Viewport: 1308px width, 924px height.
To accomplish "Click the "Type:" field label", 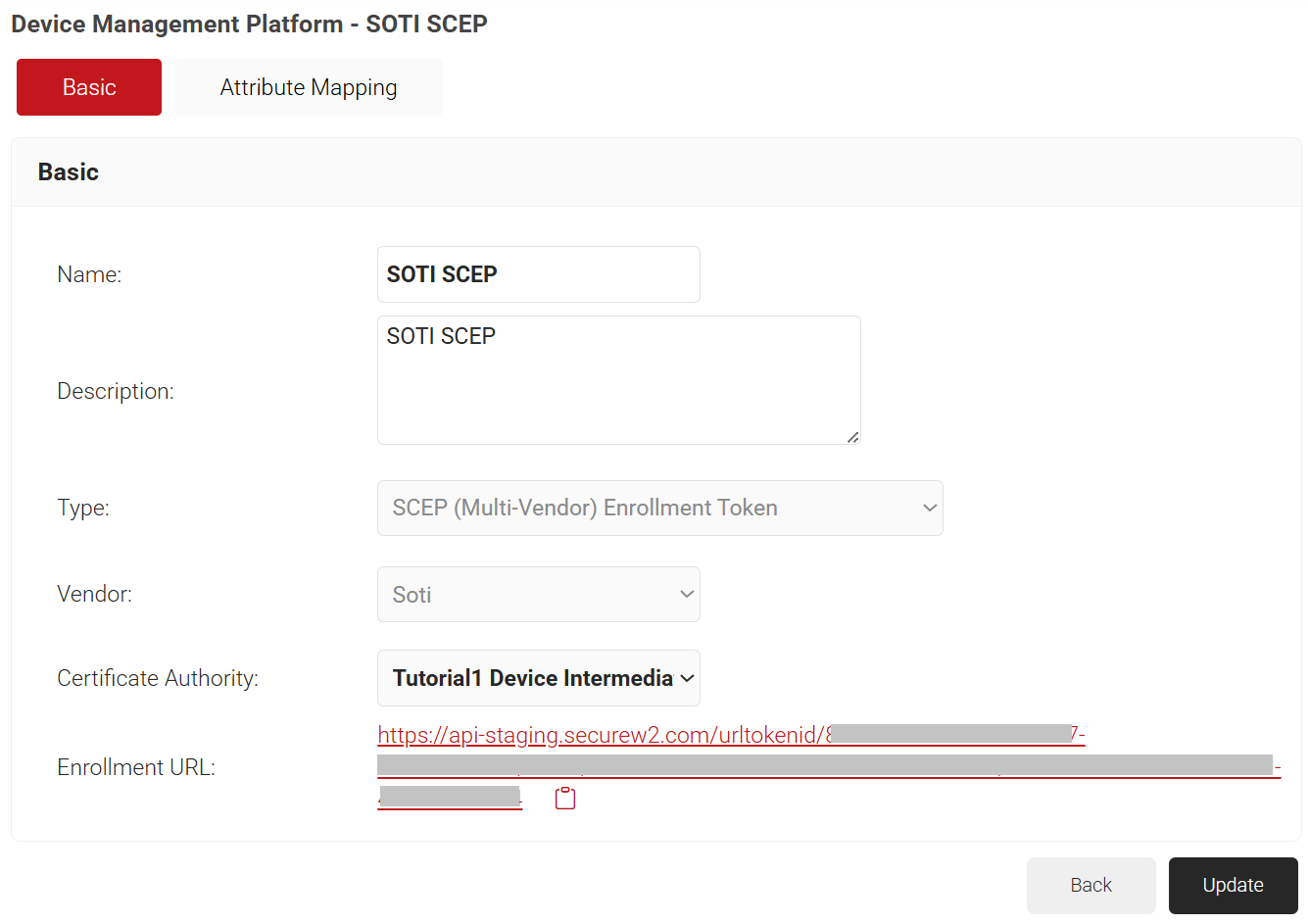I will 83,508.
